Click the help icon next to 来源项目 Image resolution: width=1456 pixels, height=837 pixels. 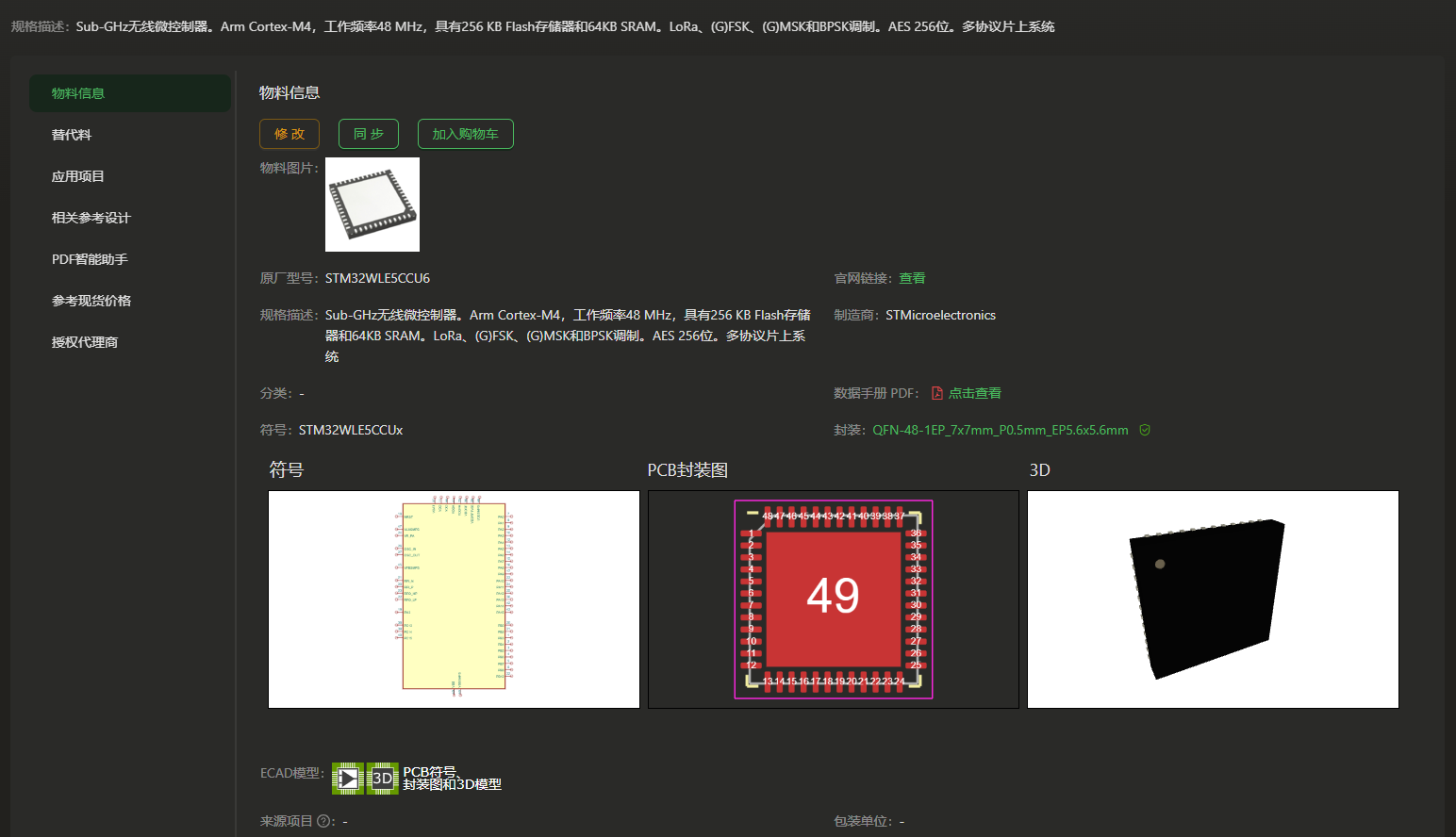pos(323,821)
